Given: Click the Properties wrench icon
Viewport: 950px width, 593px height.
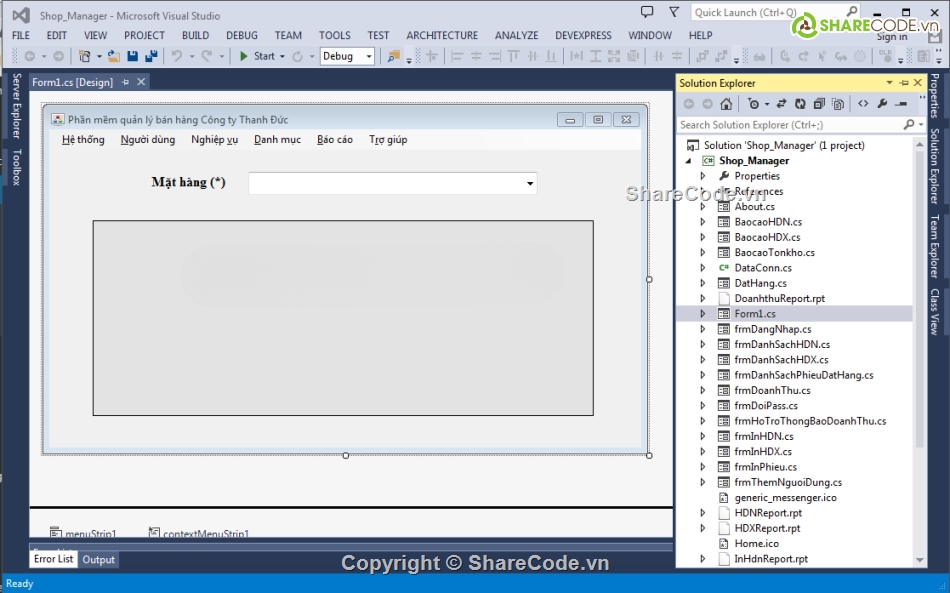Looking at the screenshot, I should pos(882,104).
